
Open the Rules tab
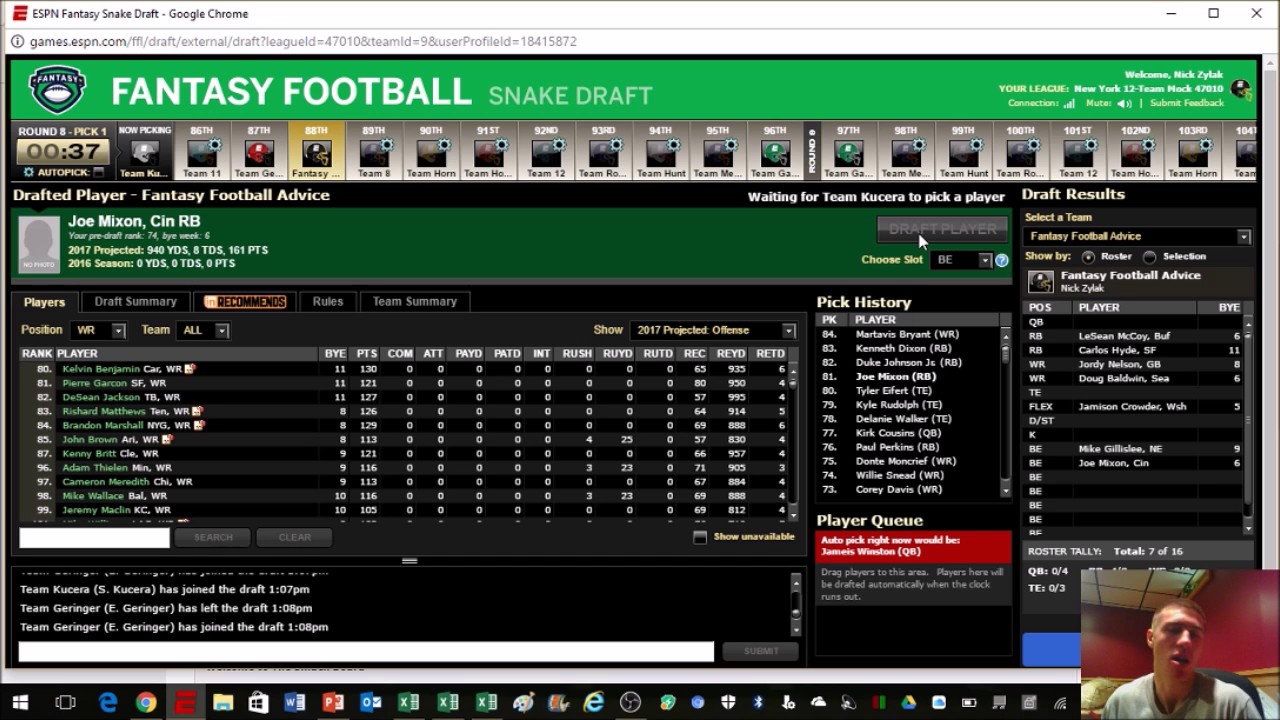328,301
